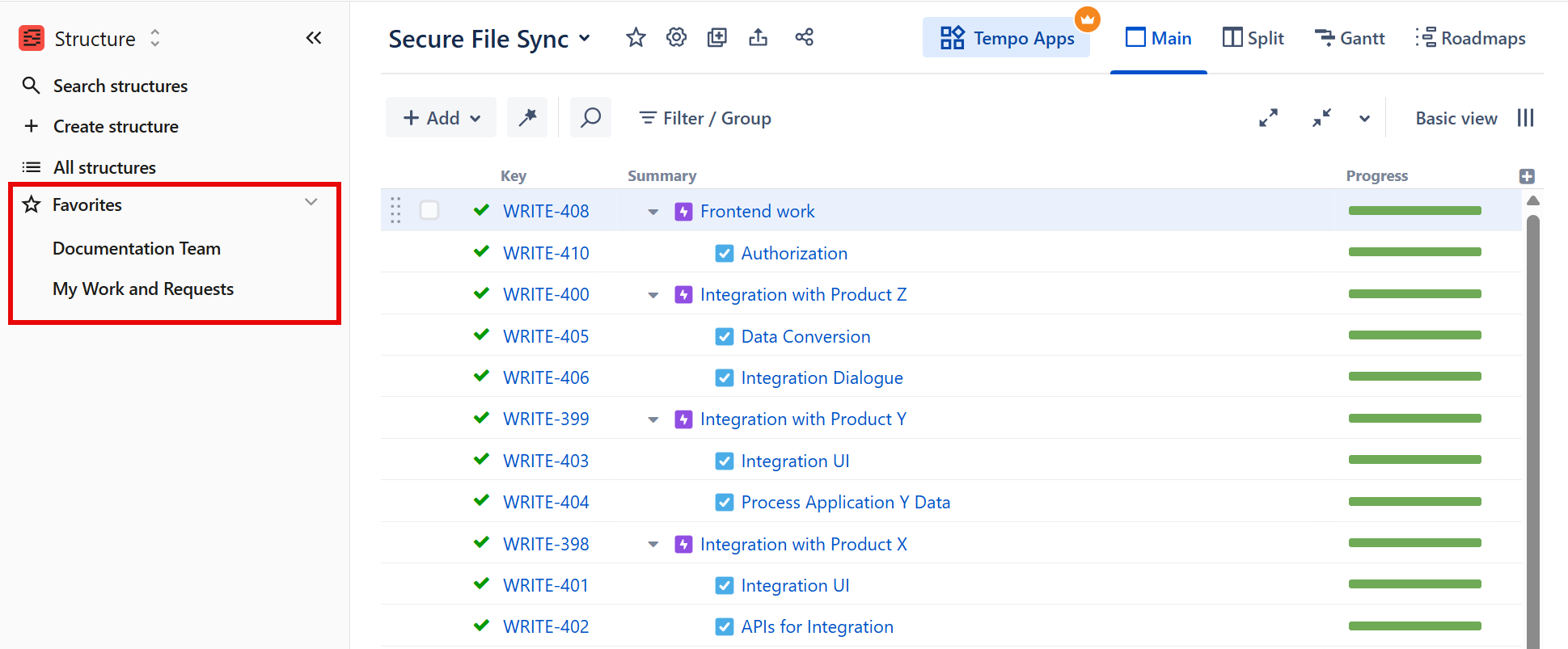Click the Tempo Apps button
1568x649 pixels.
(1007, 38)
